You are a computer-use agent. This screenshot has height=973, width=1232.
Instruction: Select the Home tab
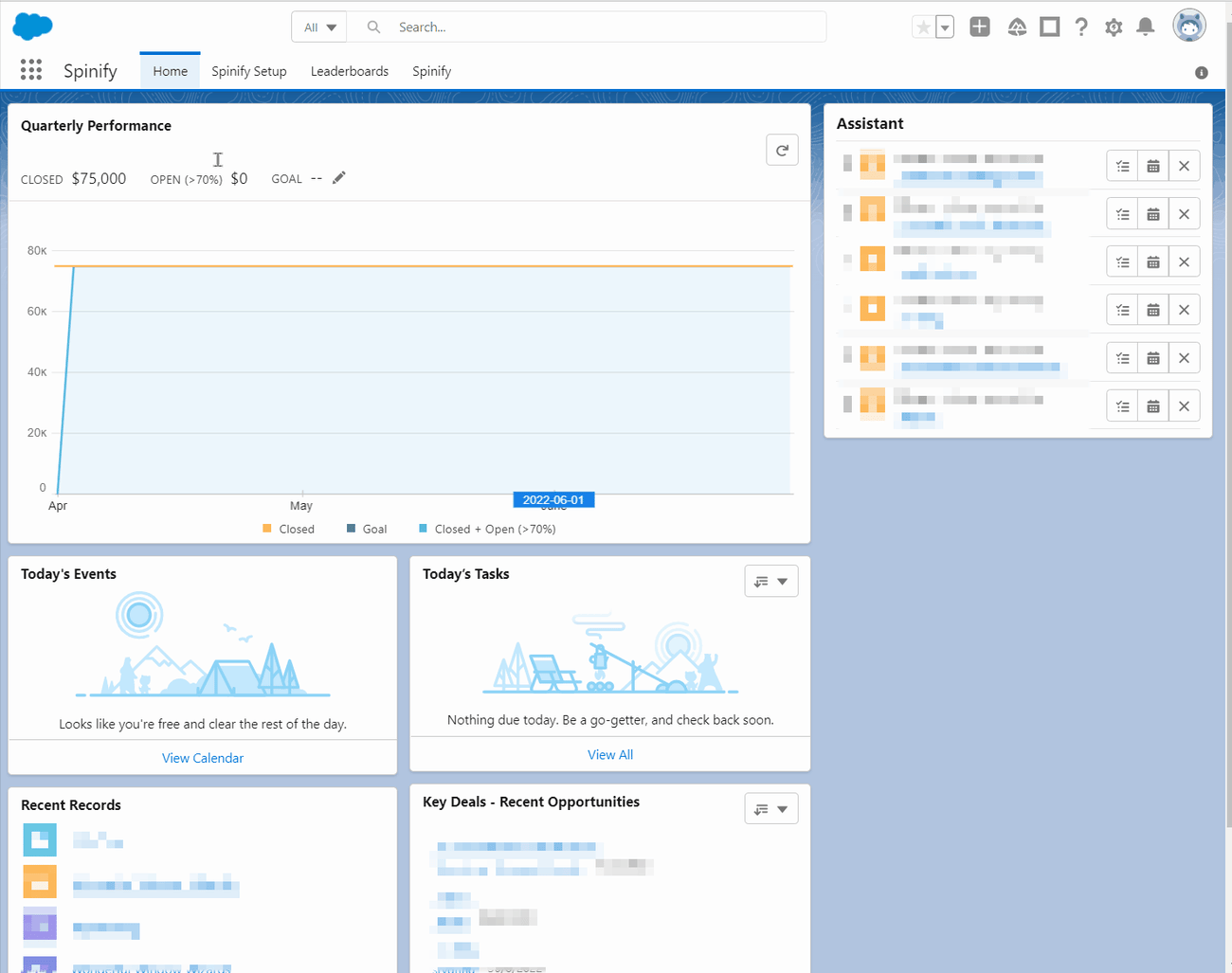[x=171, y=71]
